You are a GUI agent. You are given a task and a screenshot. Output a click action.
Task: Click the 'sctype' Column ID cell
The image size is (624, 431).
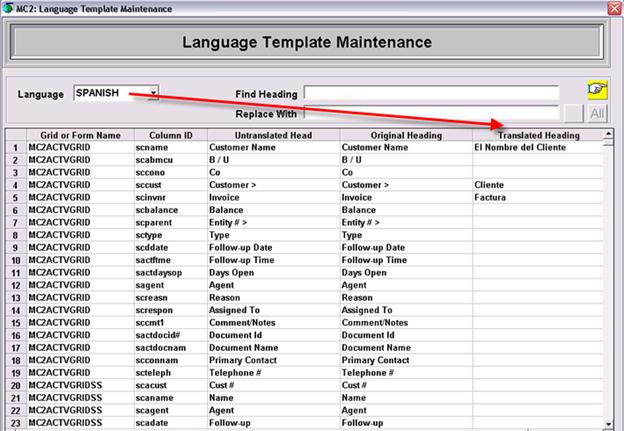[171, 235]
